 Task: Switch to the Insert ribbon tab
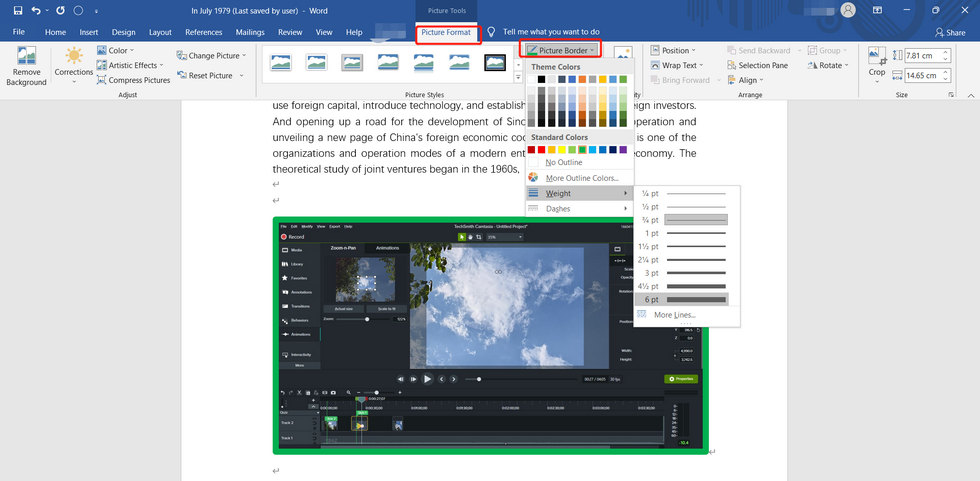pos(88,32)
